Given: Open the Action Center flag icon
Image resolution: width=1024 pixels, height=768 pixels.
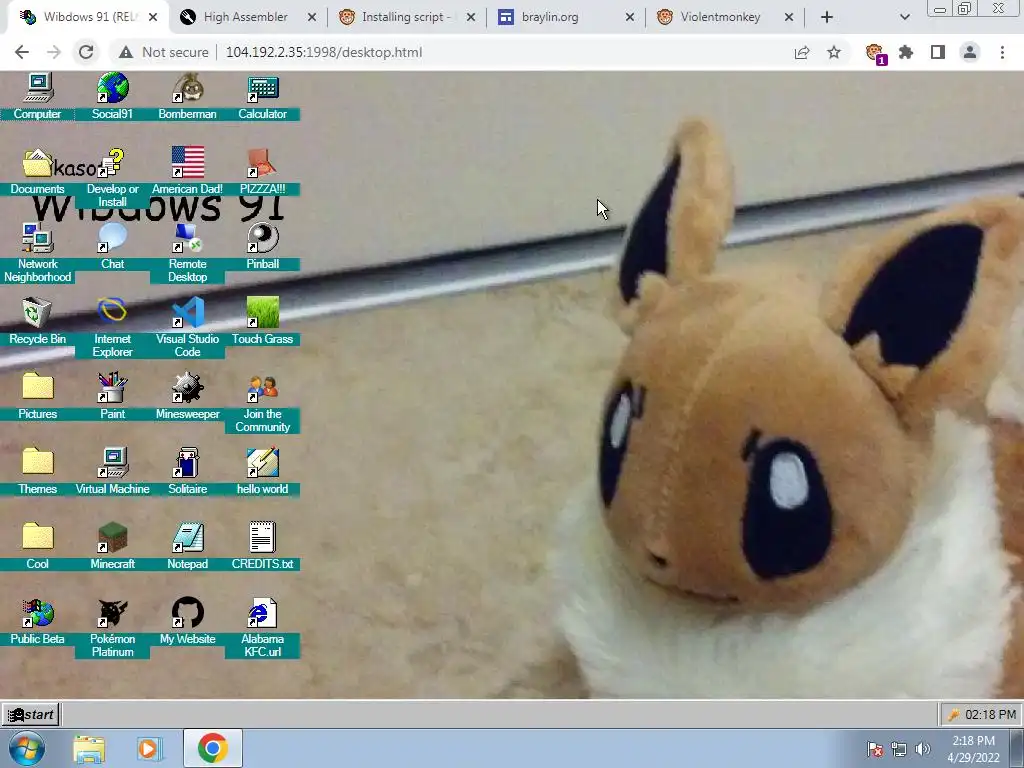Looking at the screenshot, I should click(x=874, y=749).
